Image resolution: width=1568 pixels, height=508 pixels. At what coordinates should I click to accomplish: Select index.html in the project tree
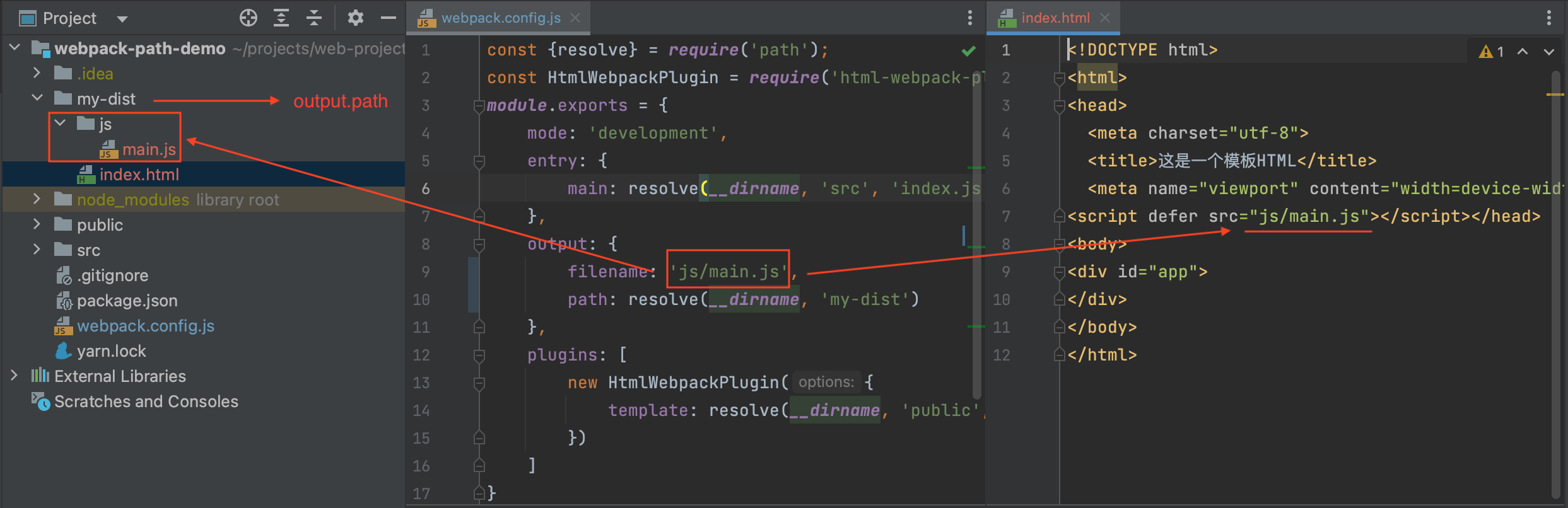point(139,175)
